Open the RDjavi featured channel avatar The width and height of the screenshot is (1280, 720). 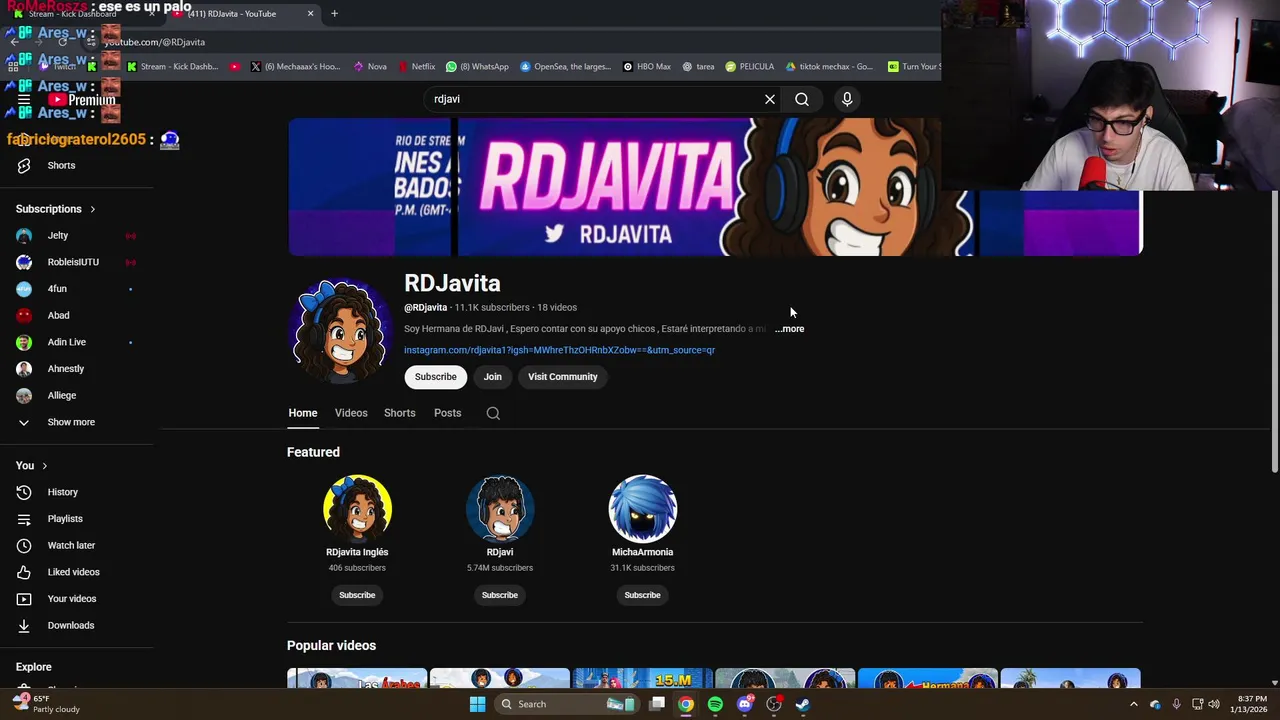tap(500, 509)
